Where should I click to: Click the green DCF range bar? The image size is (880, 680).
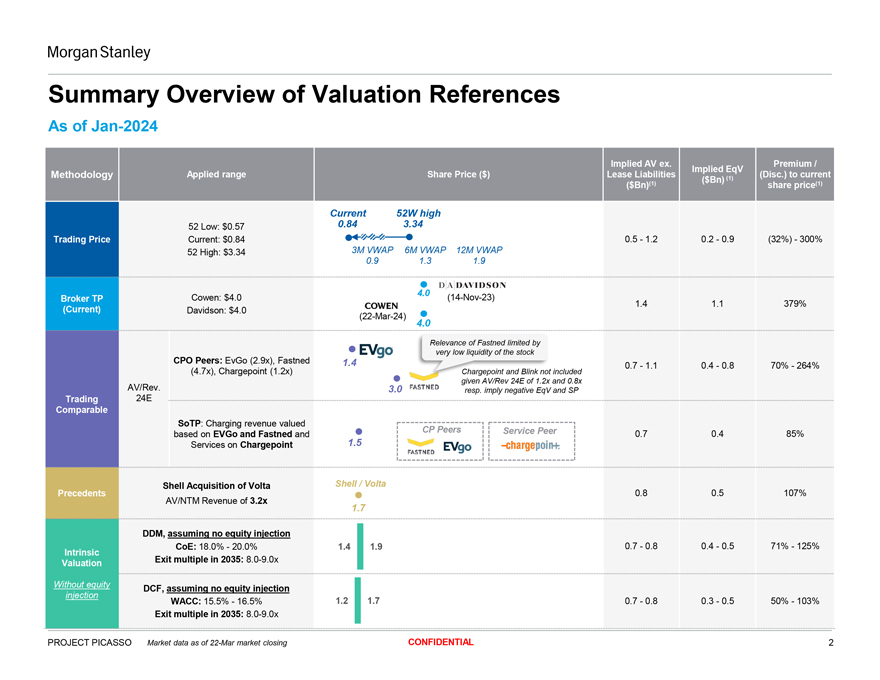click(359, 601)
